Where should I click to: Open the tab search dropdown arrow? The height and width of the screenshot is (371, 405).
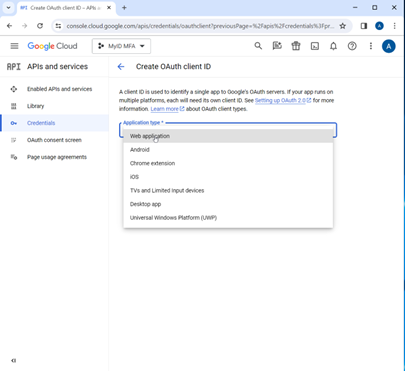(8, 8)
